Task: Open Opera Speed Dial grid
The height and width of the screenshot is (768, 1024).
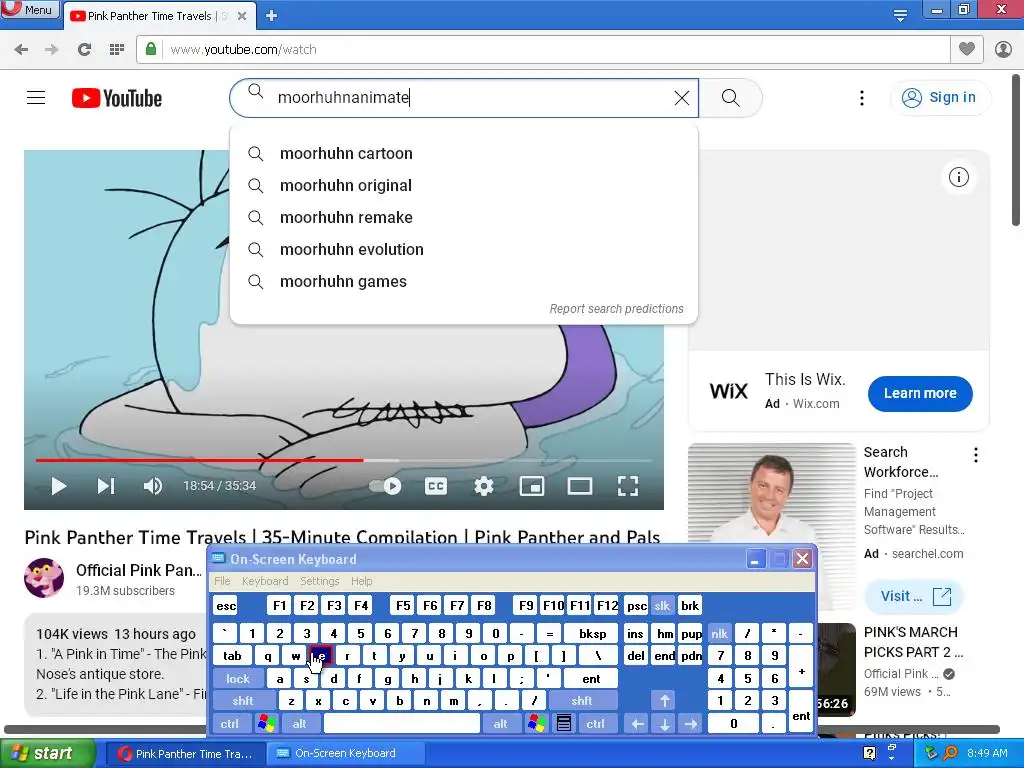Action: (x=116, y=50)
